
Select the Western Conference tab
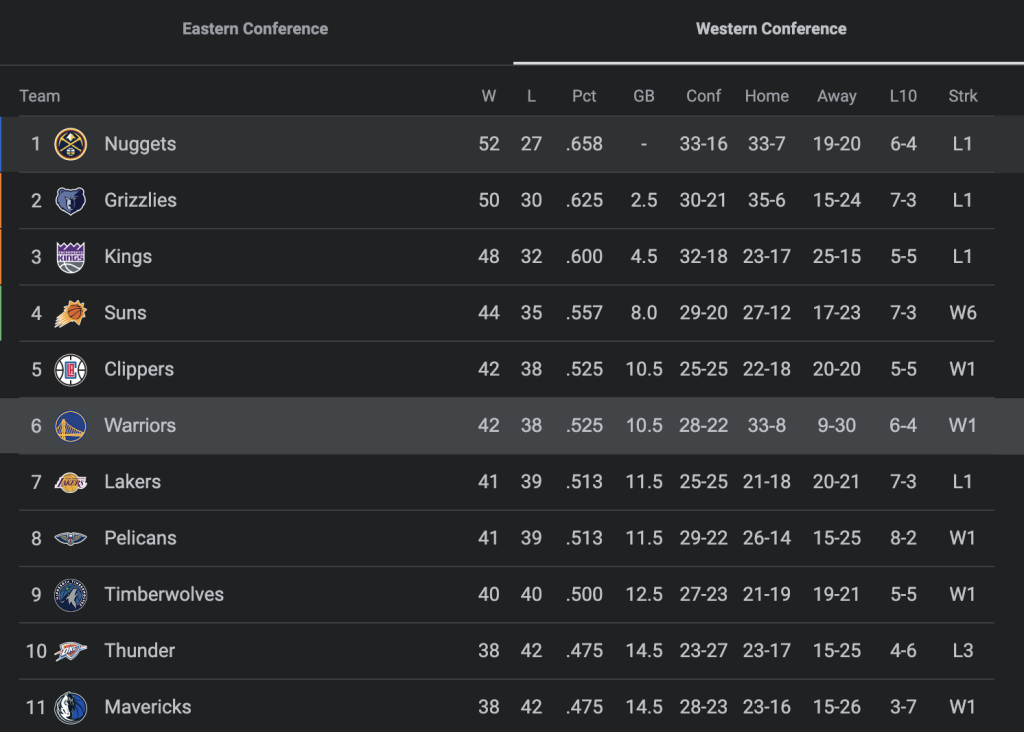[x=771, y=29]
